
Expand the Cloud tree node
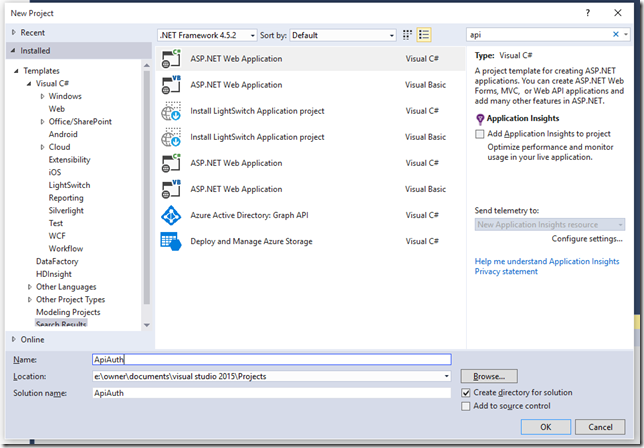[x=42, y=147]
